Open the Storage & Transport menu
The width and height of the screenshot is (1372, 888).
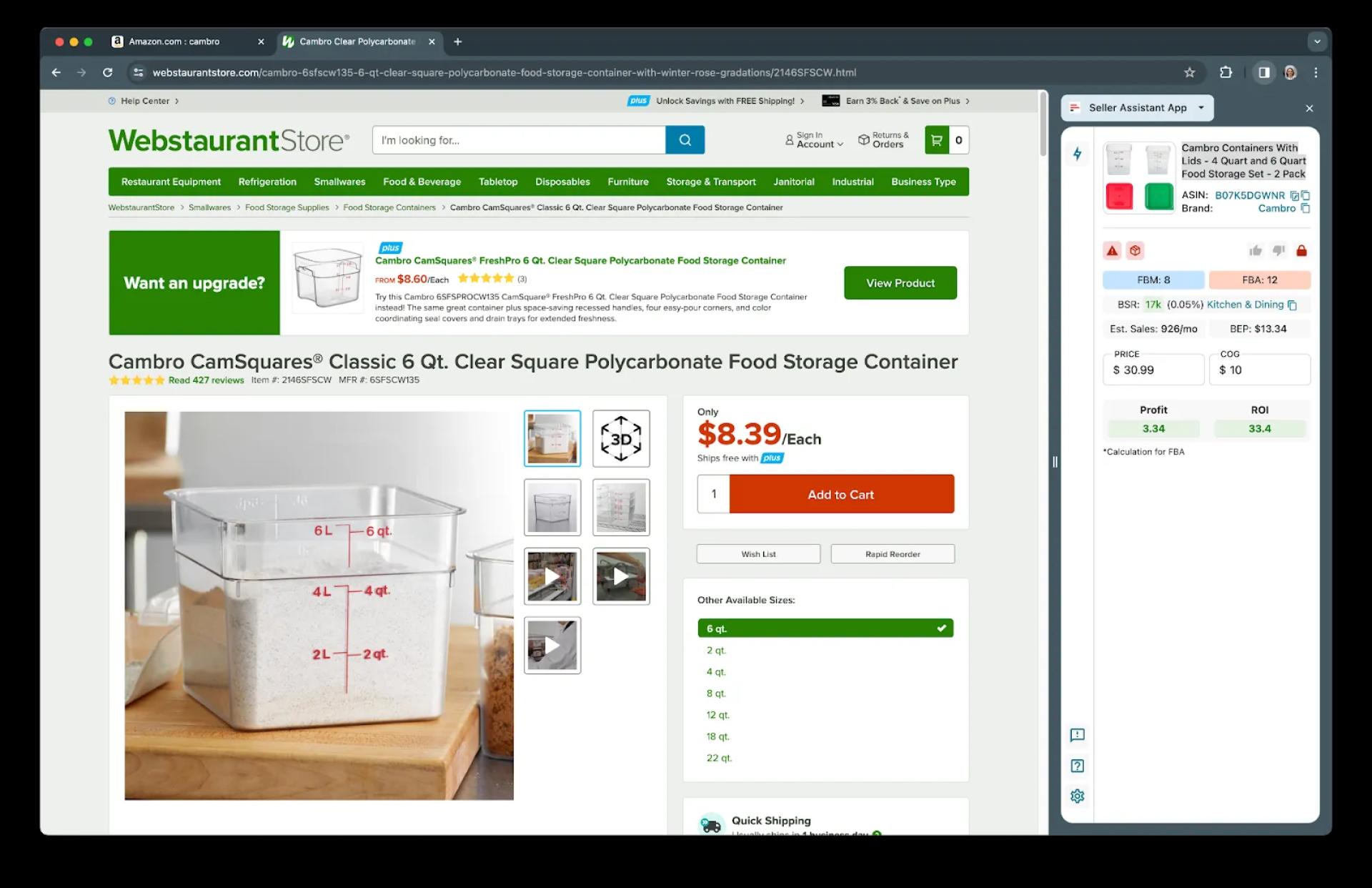[x=710, y=182]
